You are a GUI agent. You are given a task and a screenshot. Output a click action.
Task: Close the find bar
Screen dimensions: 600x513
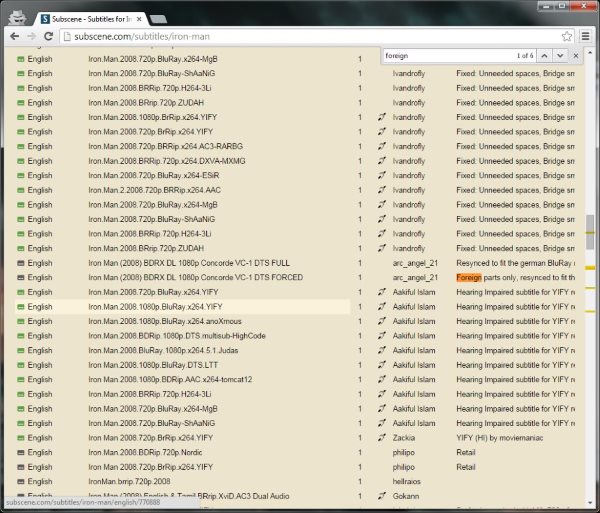[x=576, y=56]
